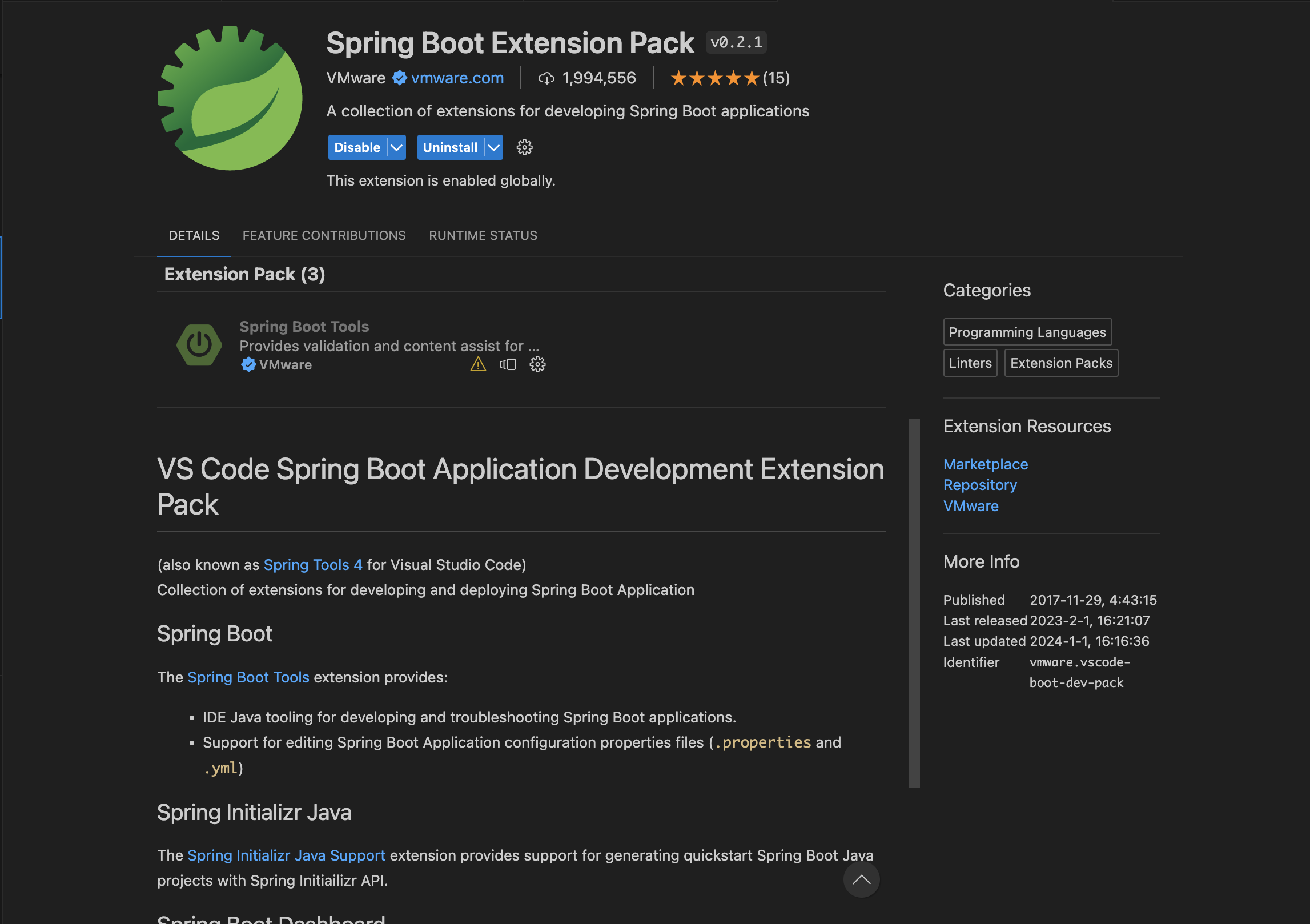The image size is (1310, 924).
Task: Select the Linters category tag
Action: (970, 363)
